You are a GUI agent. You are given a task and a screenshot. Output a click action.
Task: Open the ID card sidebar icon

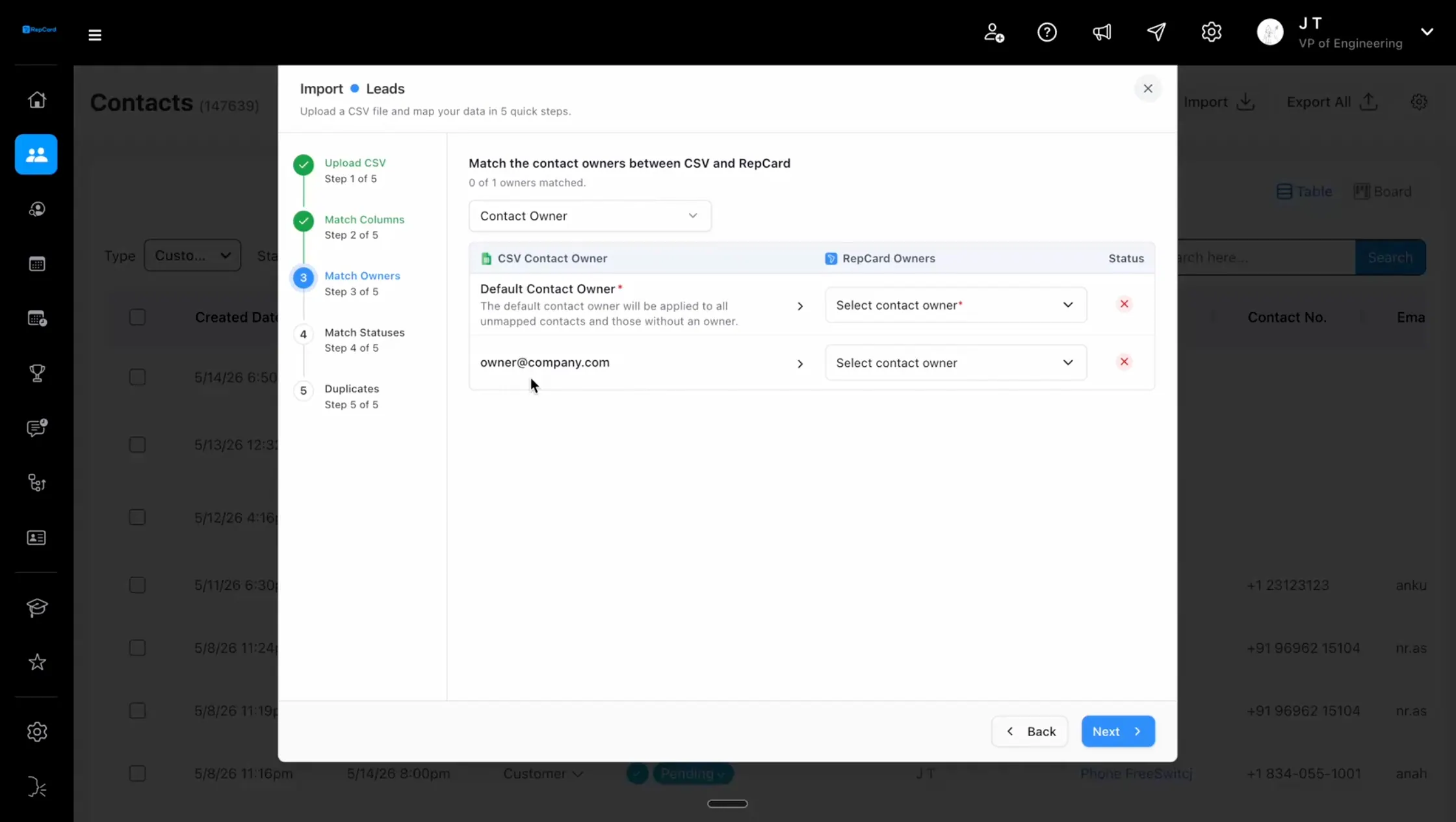(36, 538)
